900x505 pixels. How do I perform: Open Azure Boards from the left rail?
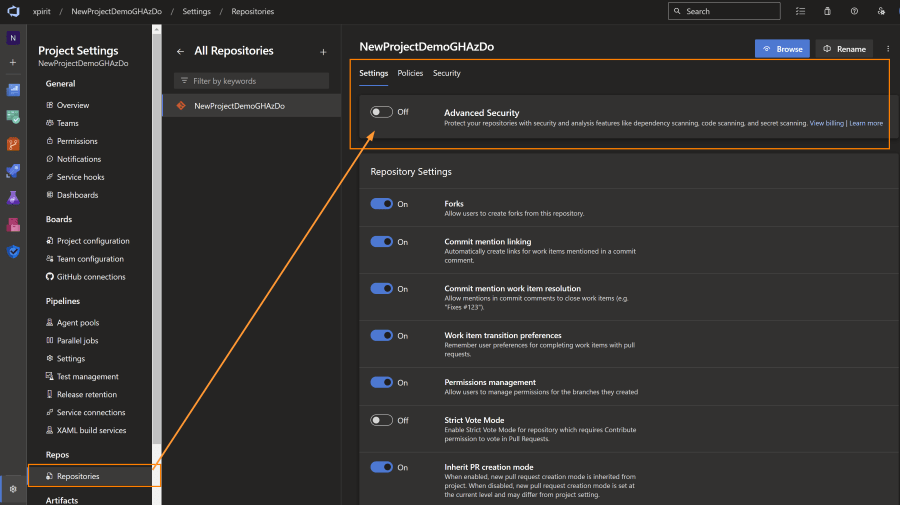13,116
